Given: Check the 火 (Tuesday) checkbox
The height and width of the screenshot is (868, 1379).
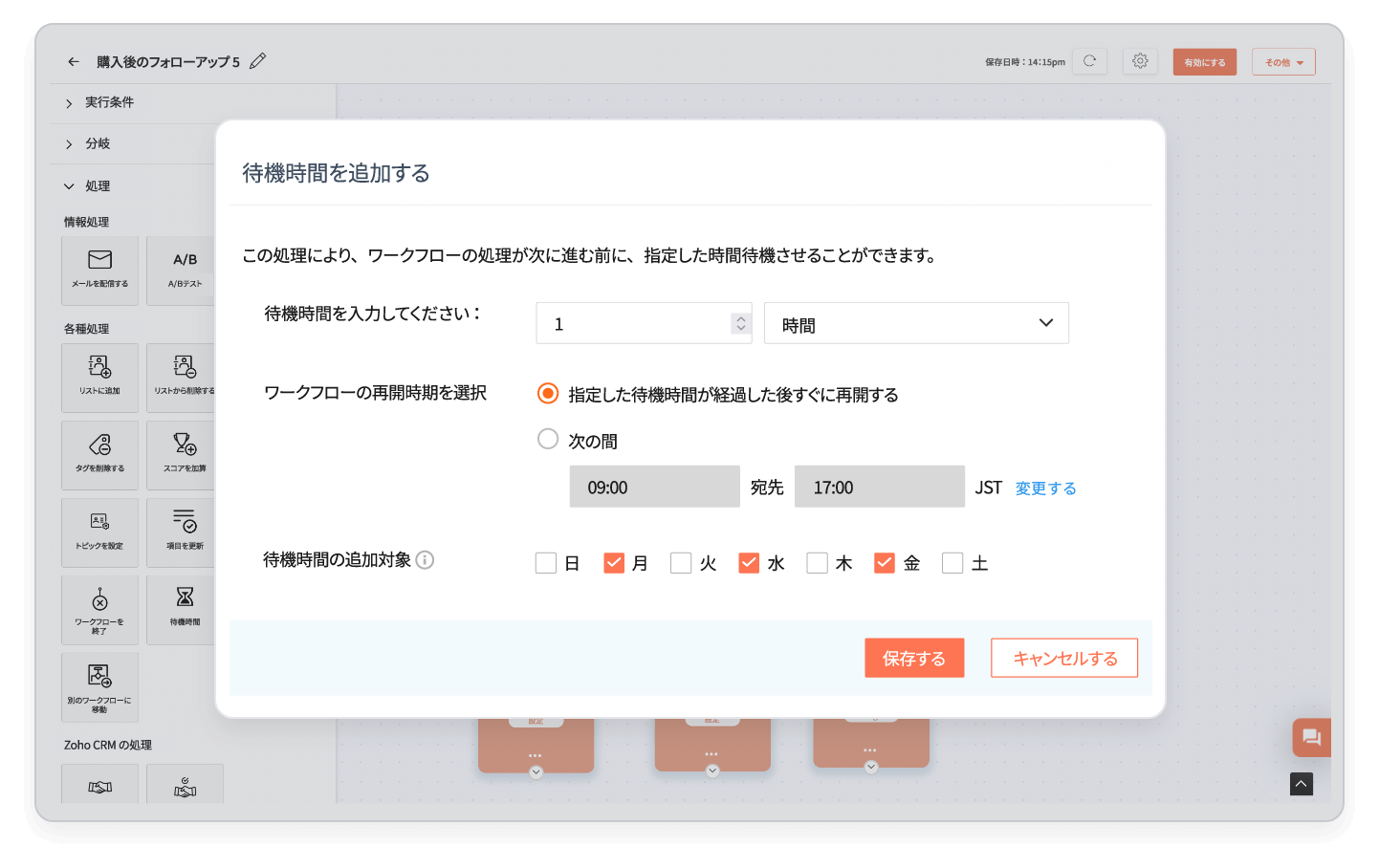Looking at the screenshot, I should [681, 563].
